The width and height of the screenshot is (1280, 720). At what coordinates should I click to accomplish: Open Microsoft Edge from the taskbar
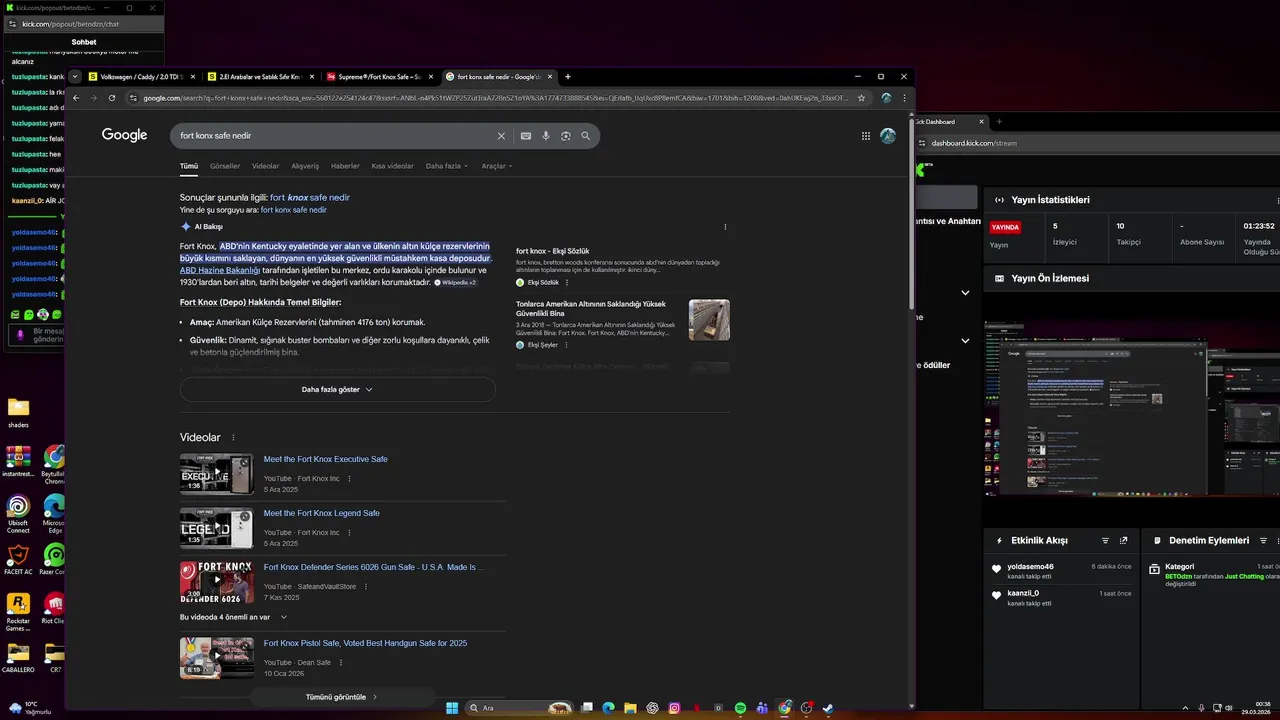click(x=608, y=708)
